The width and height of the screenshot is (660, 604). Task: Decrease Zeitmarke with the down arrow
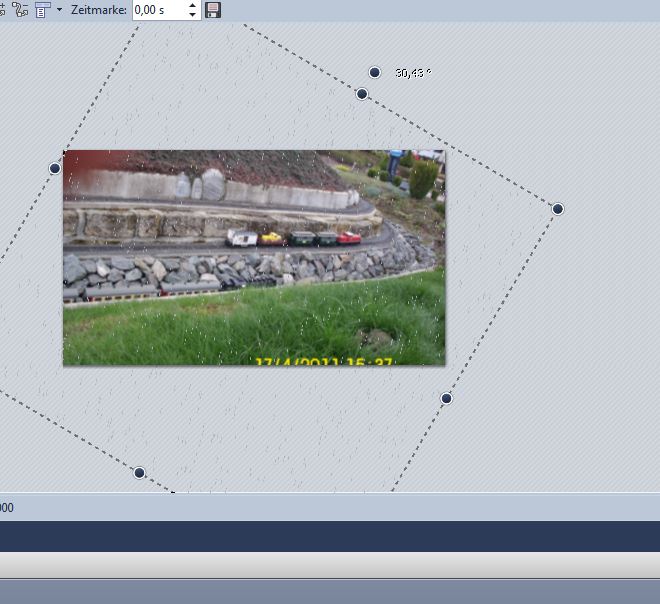point(192,15)
